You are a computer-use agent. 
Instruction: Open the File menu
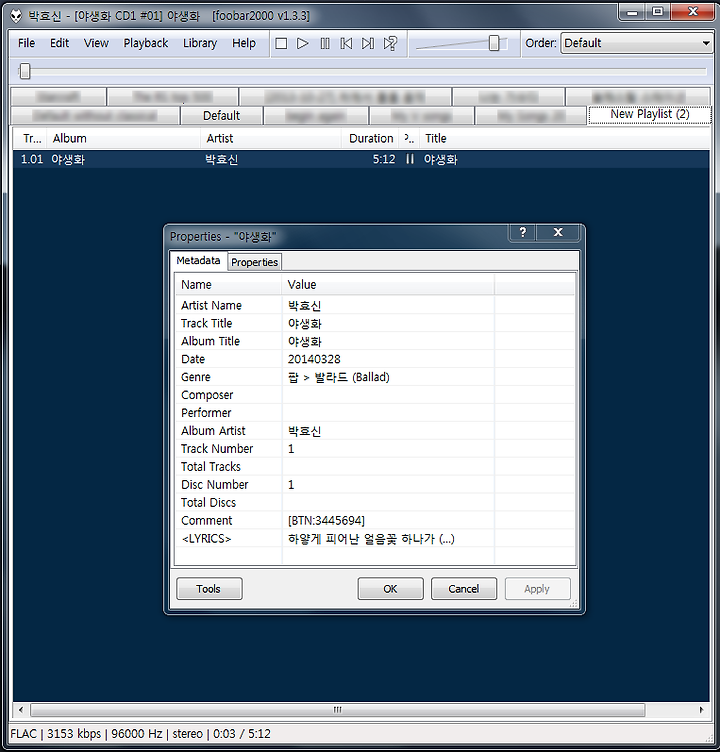pyautogui.click(x=26, y=43)
